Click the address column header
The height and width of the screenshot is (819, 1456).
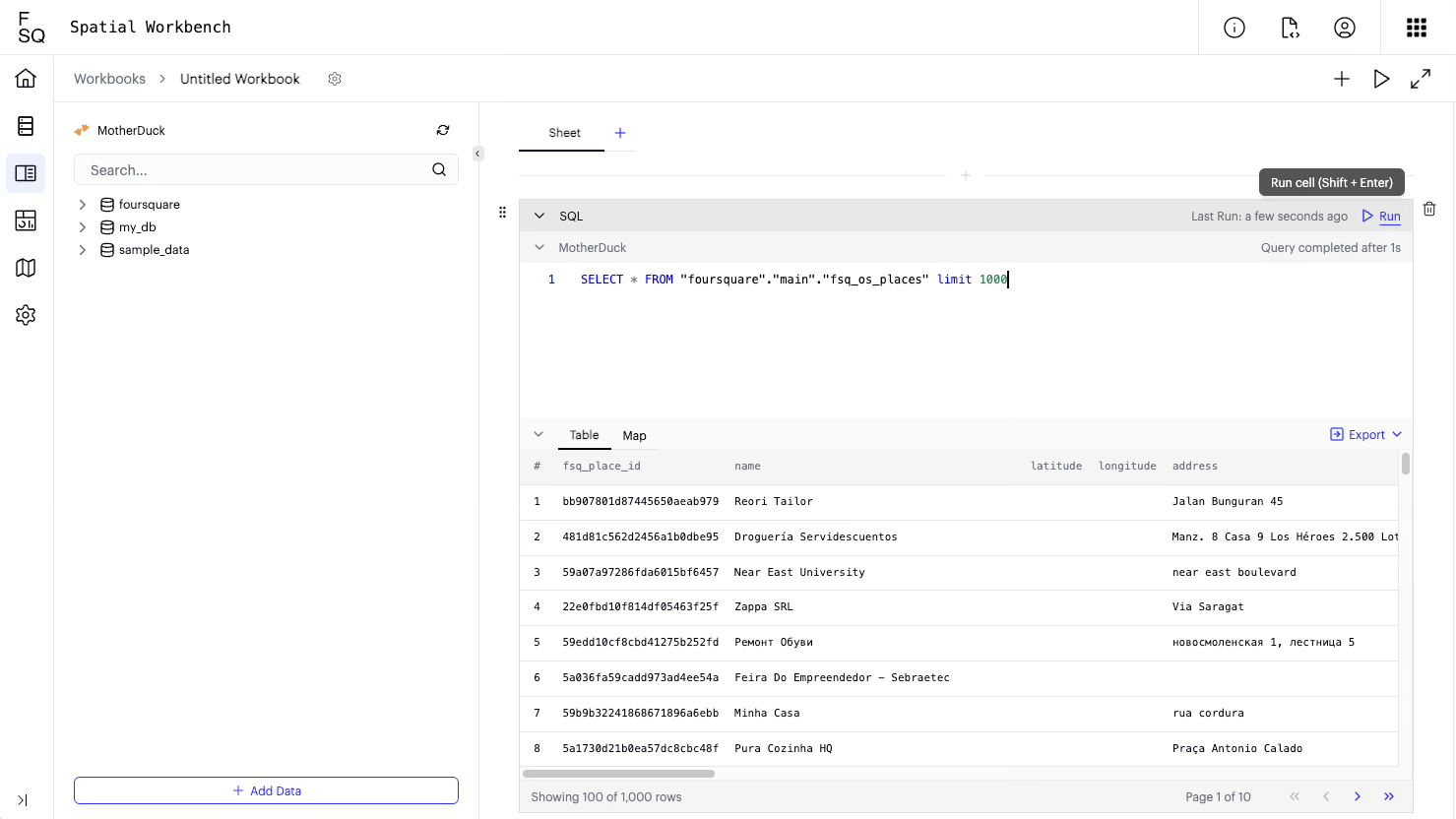1195,466
